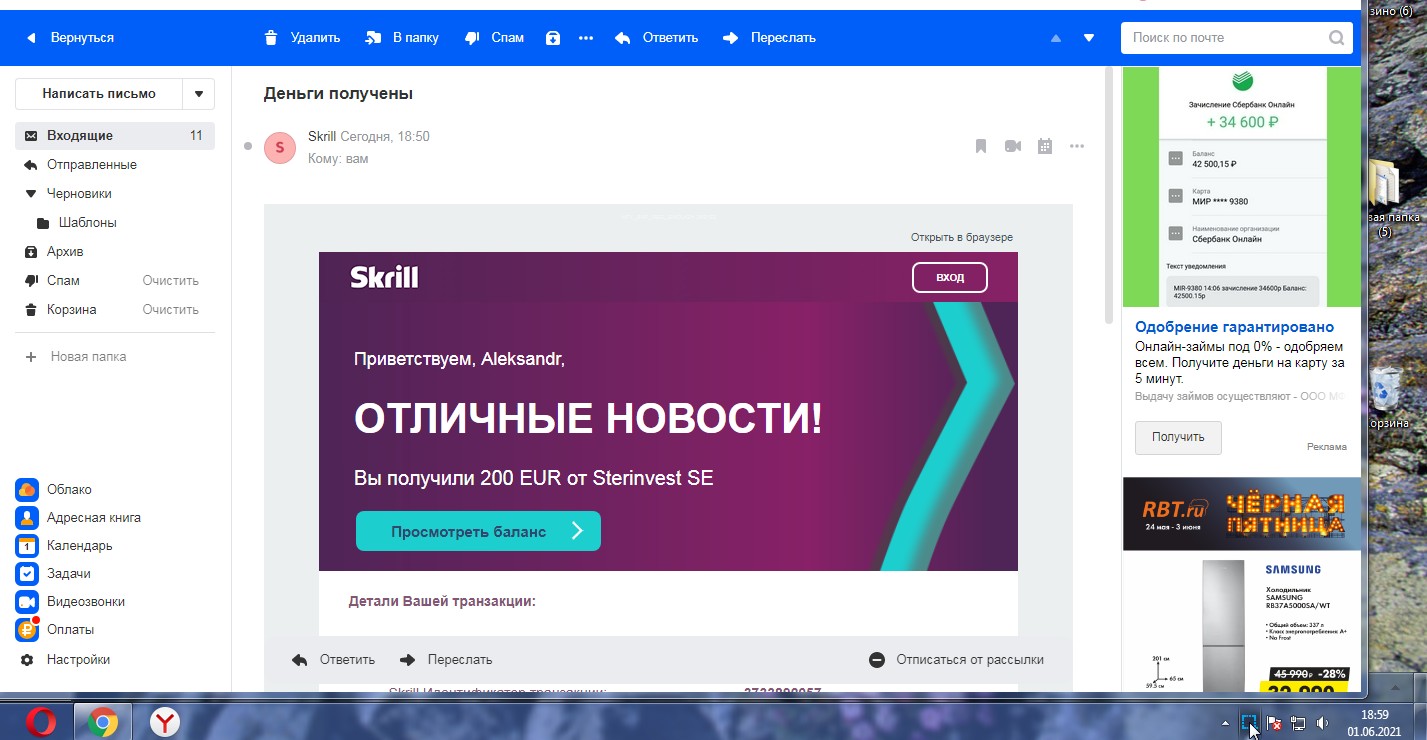
Task: Click Ответить in the bottom reply bar
Action: pyautogui.click(x=333, y=660)
